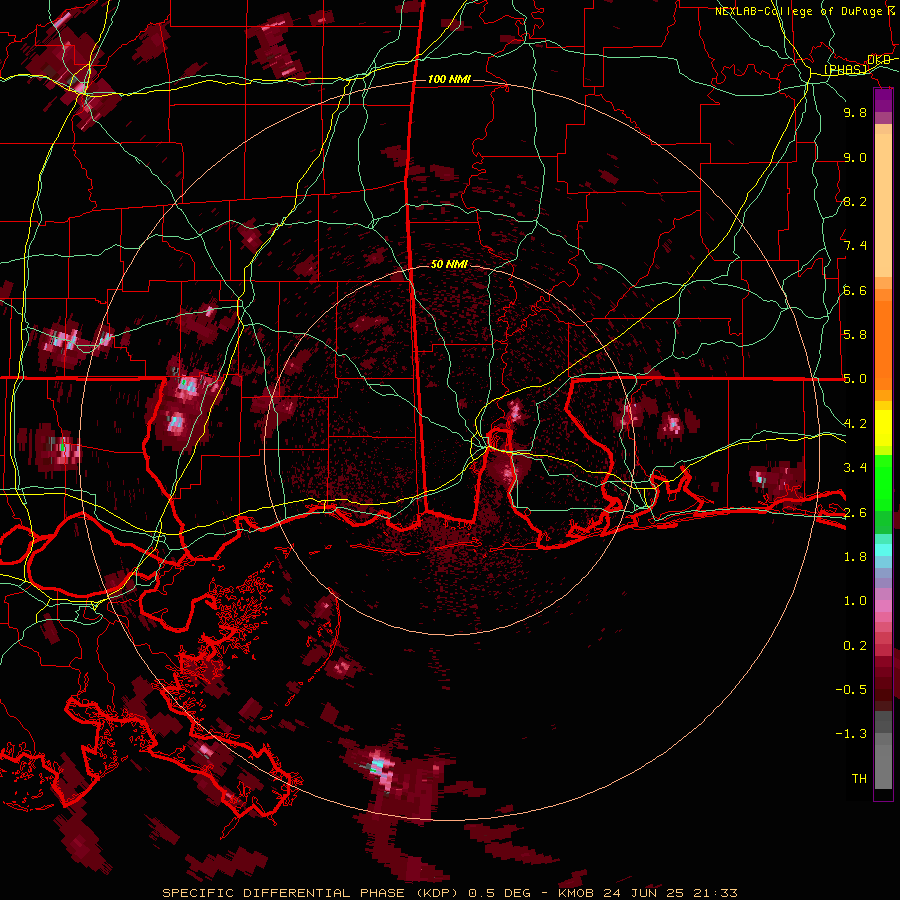900x900 pixels.
Task: Click the 3.4 scale value
Action: tap(855, 467)
